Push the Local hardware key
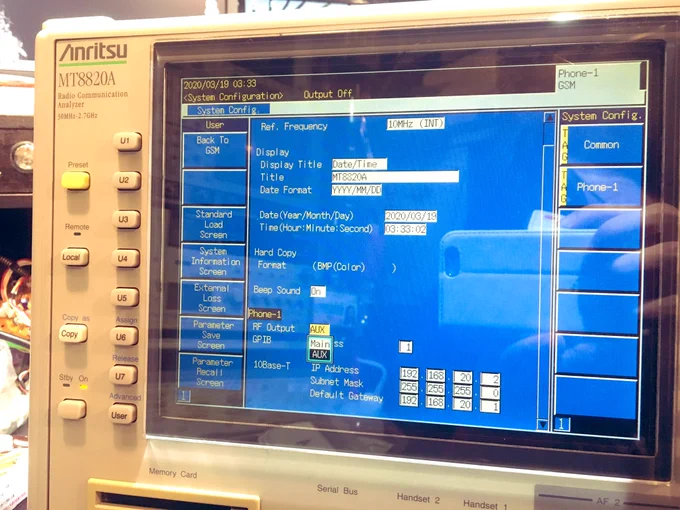The height and width of the screenshot is (510, 680). pyautogui.click(x=75, y=257)
